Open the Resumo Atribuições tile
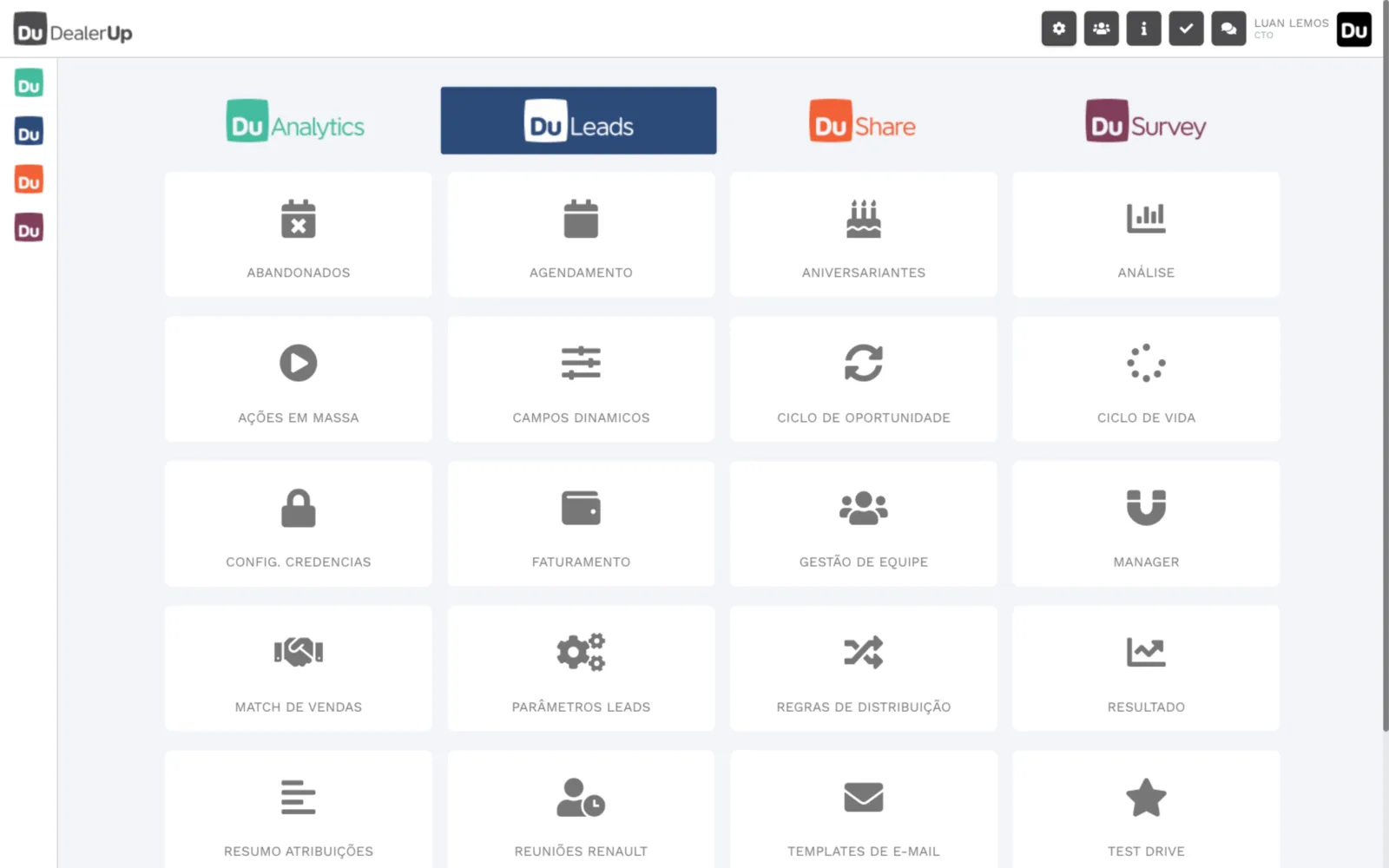The width and height of the screenshot is (1389, 868). [x=299, y=810]
